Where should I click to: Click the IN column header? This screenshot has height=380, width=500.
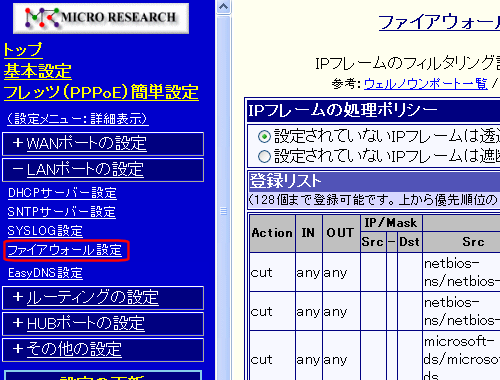309,233
